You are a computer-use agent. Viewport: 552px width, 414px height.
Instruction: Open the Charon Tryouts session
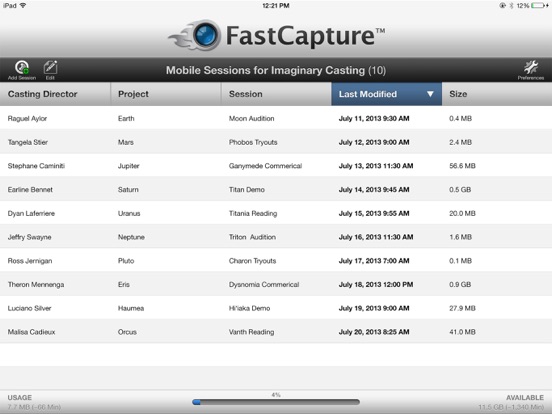[252, 261]
